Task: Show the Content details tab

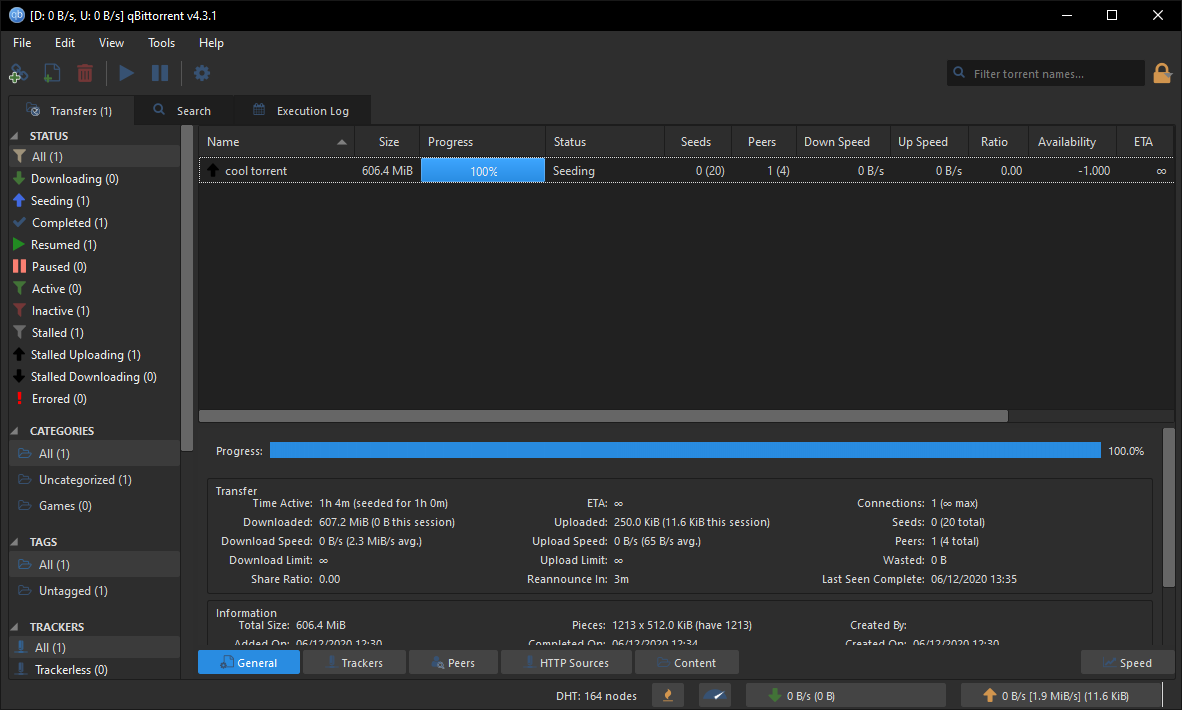Action: 687,663
